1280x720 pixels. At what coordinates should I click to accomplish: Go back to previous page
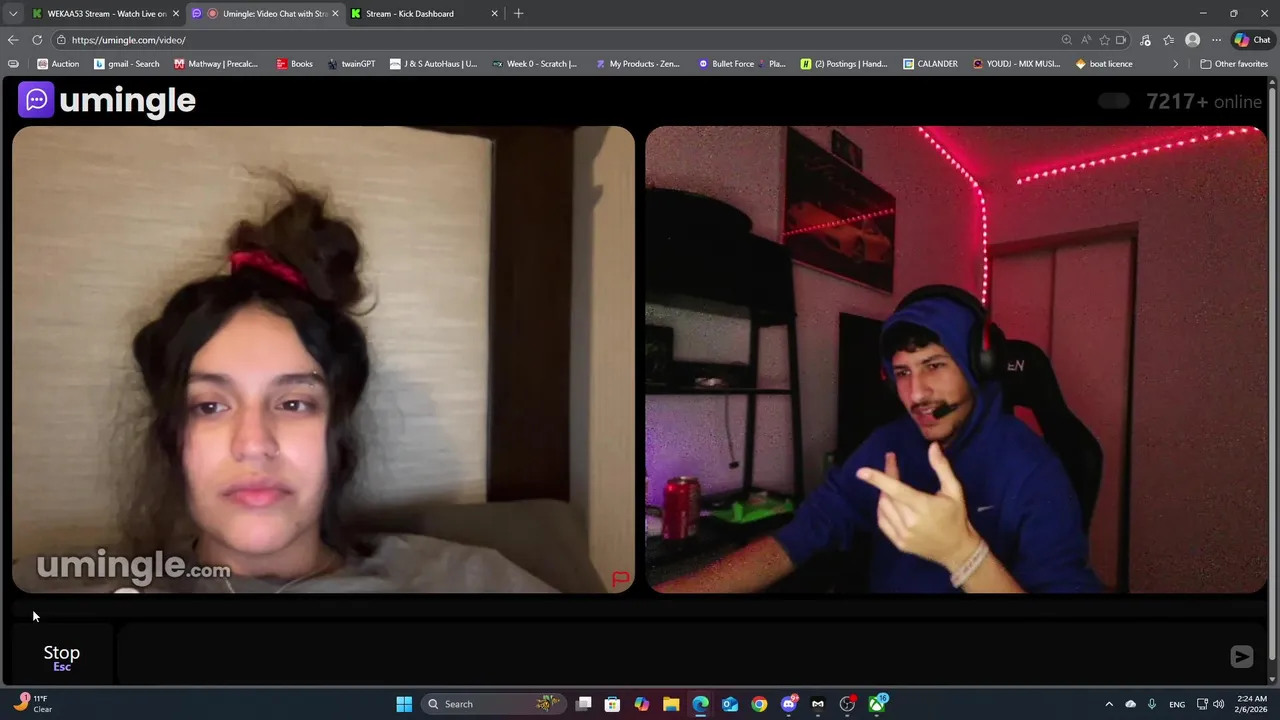coord(13,40)
